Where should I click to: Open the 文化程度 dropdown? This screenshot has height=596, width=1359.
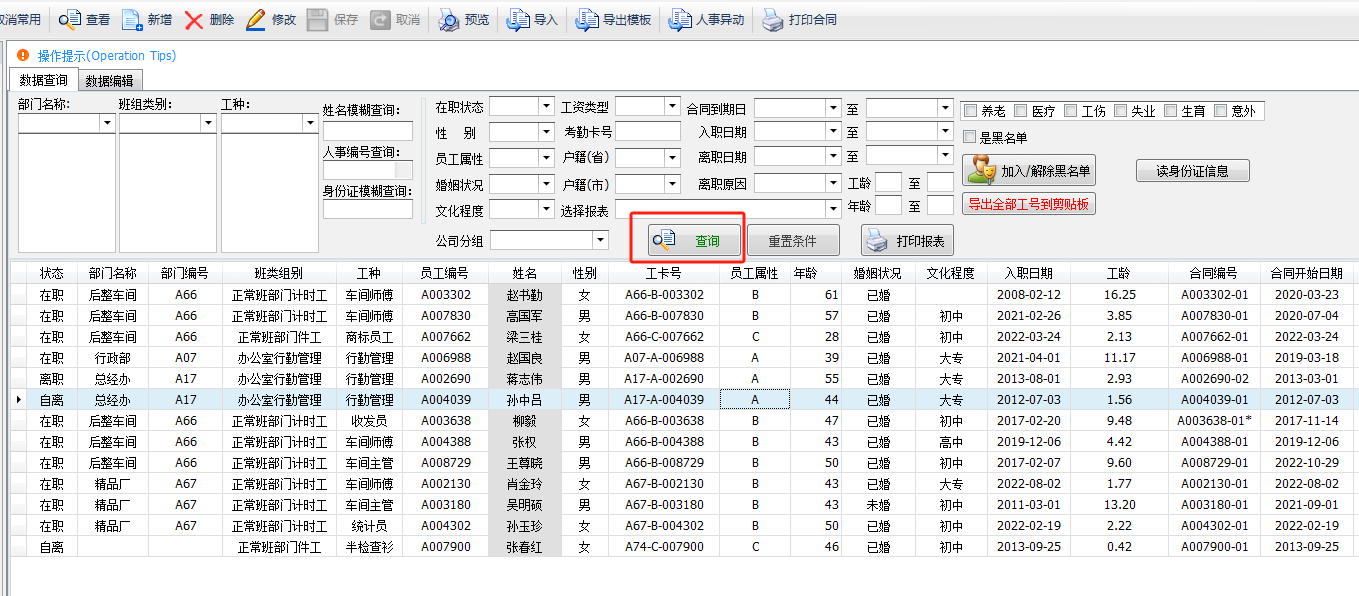coord(546,209)
